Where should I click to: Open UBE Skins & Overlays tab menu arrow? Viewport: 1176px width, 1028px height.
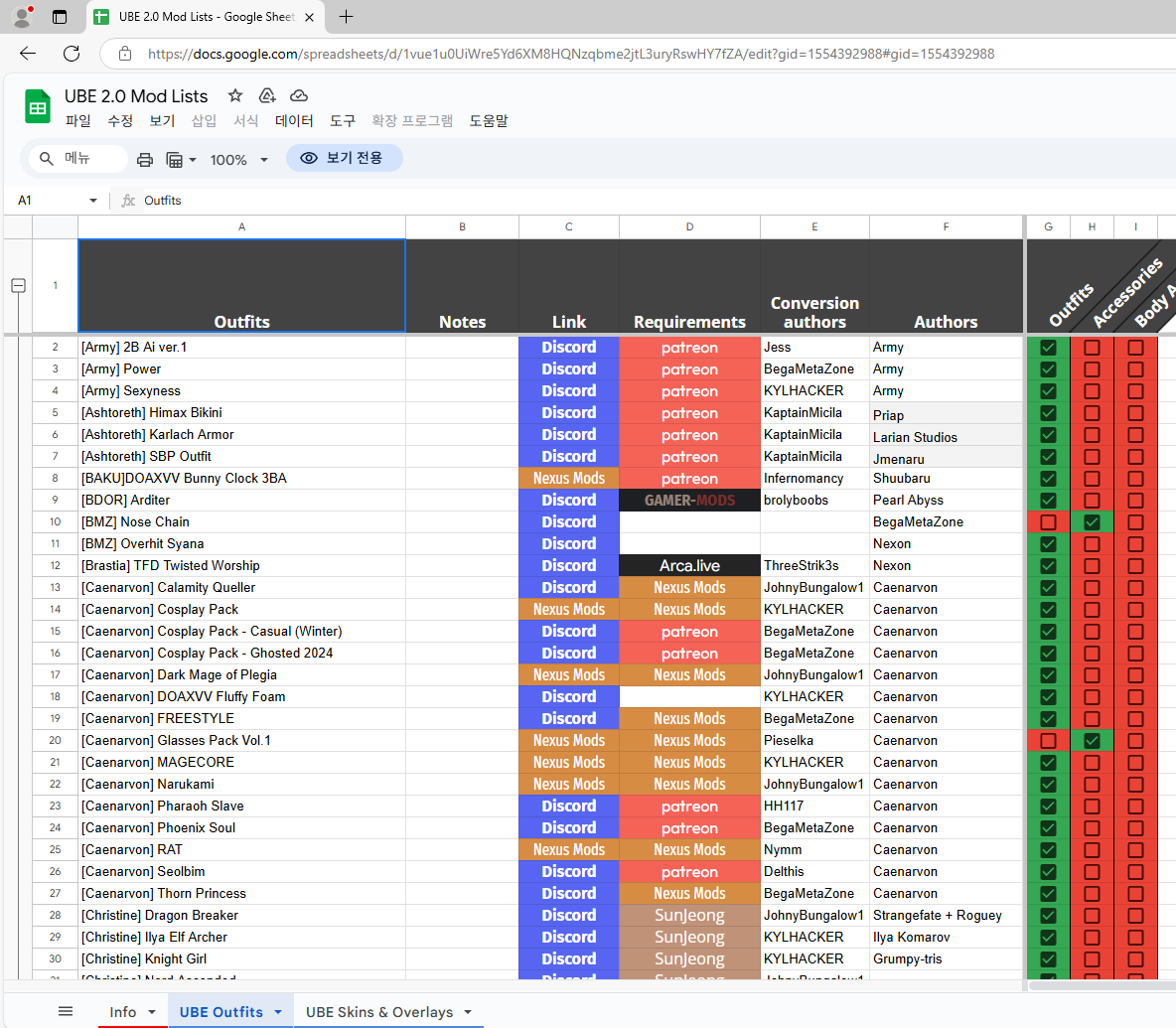coord(468,1012)
